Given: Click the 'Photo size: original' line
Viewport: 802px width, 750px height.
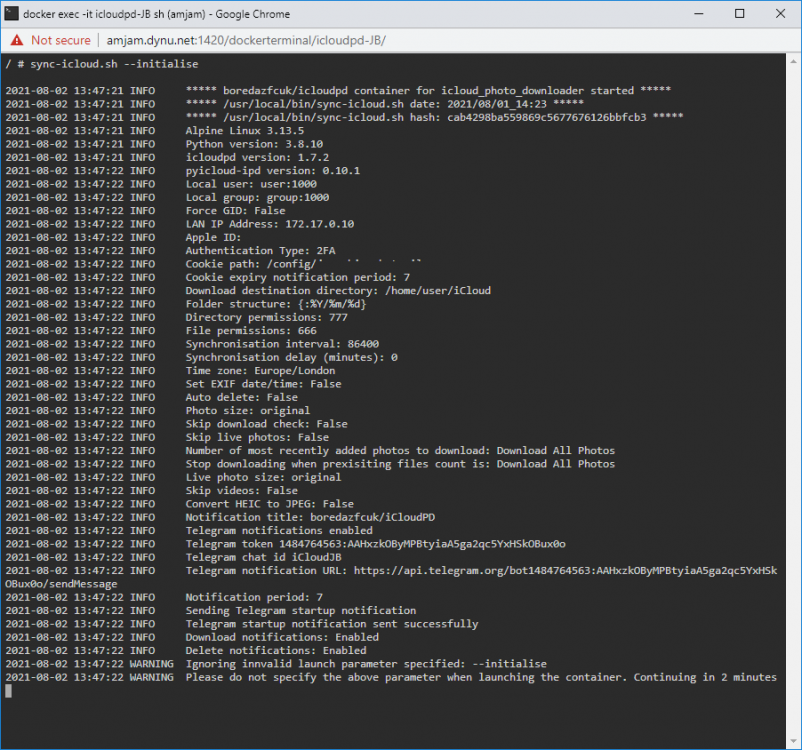Looking at the screenshot, I should [248, 410].
